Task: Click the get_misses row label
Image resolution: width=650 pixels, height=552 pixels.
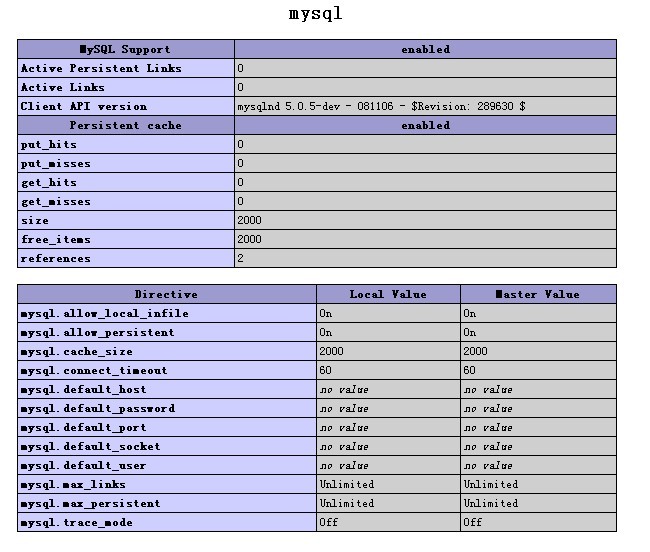Action: 56,201
